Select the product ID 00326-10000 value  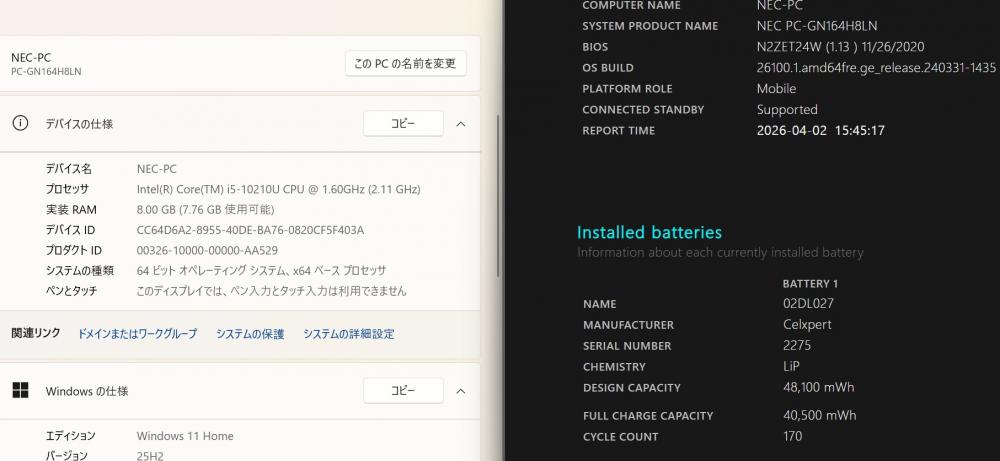[x=207, y=251]
